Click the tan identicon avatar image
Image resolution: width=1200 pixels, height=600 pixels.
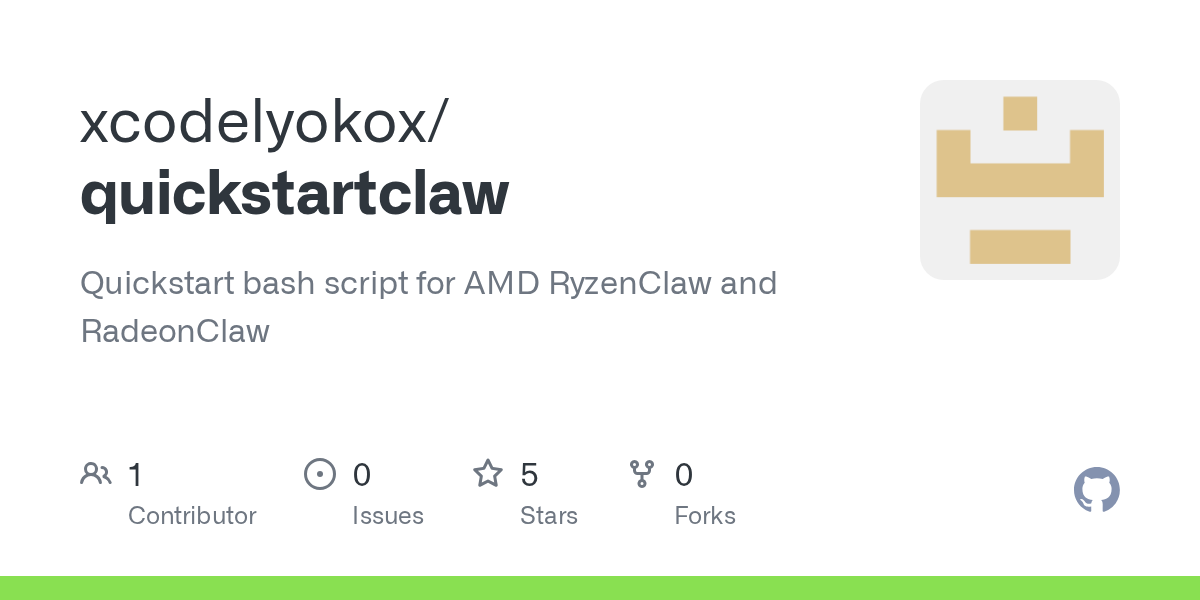pos(1019,180)
